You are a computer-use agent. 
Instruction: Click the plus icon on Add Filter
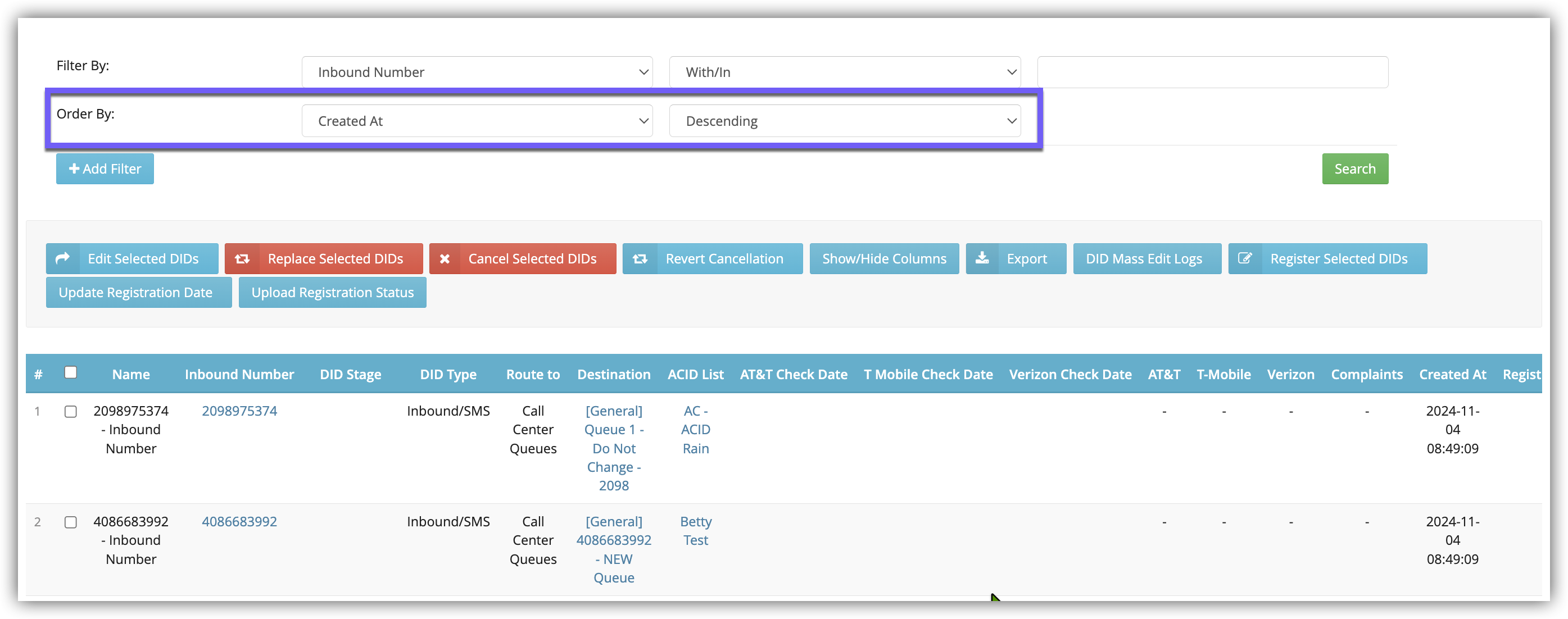tap(74, 169)
